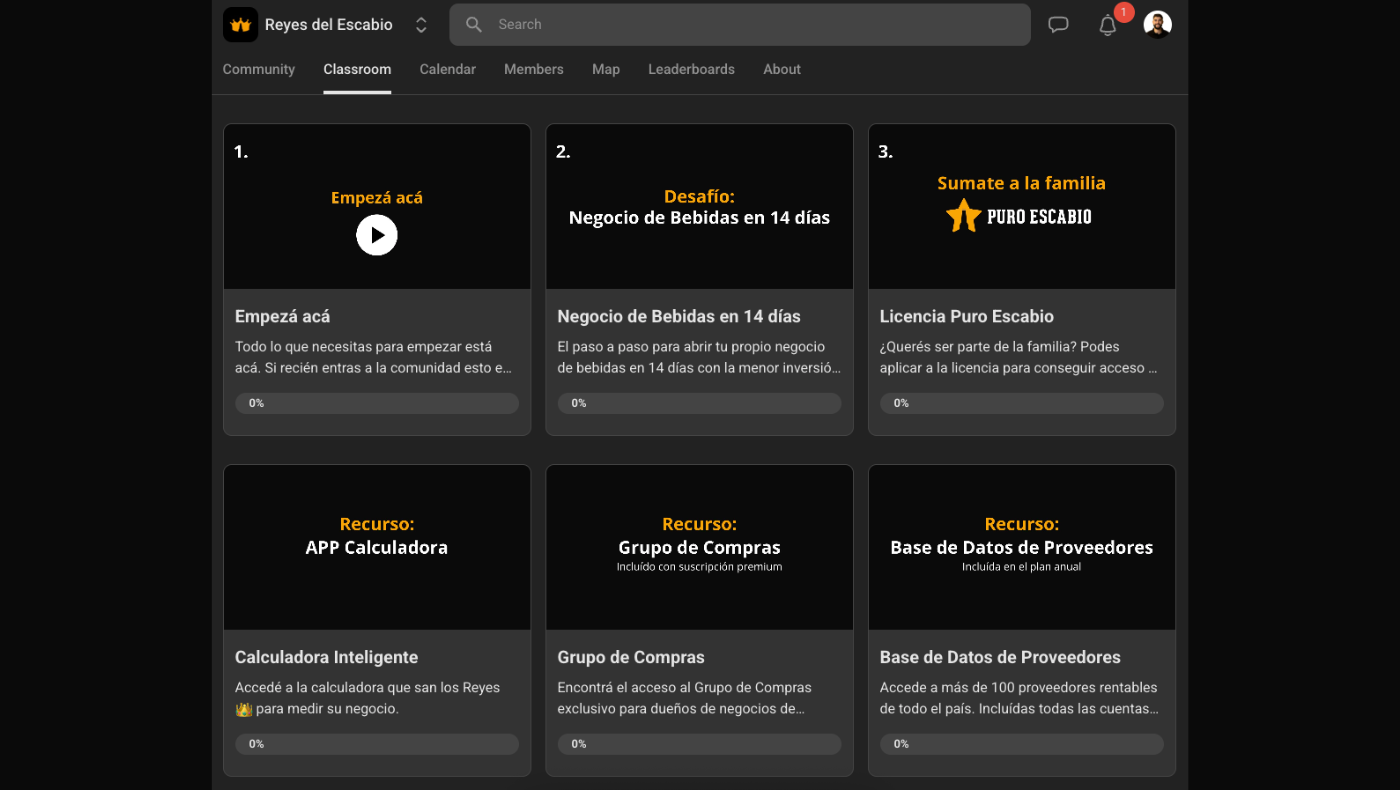Open the Licencia Puro Escabio course title
This screenshot has height=790, width=1400.
(x=966, y=316)
